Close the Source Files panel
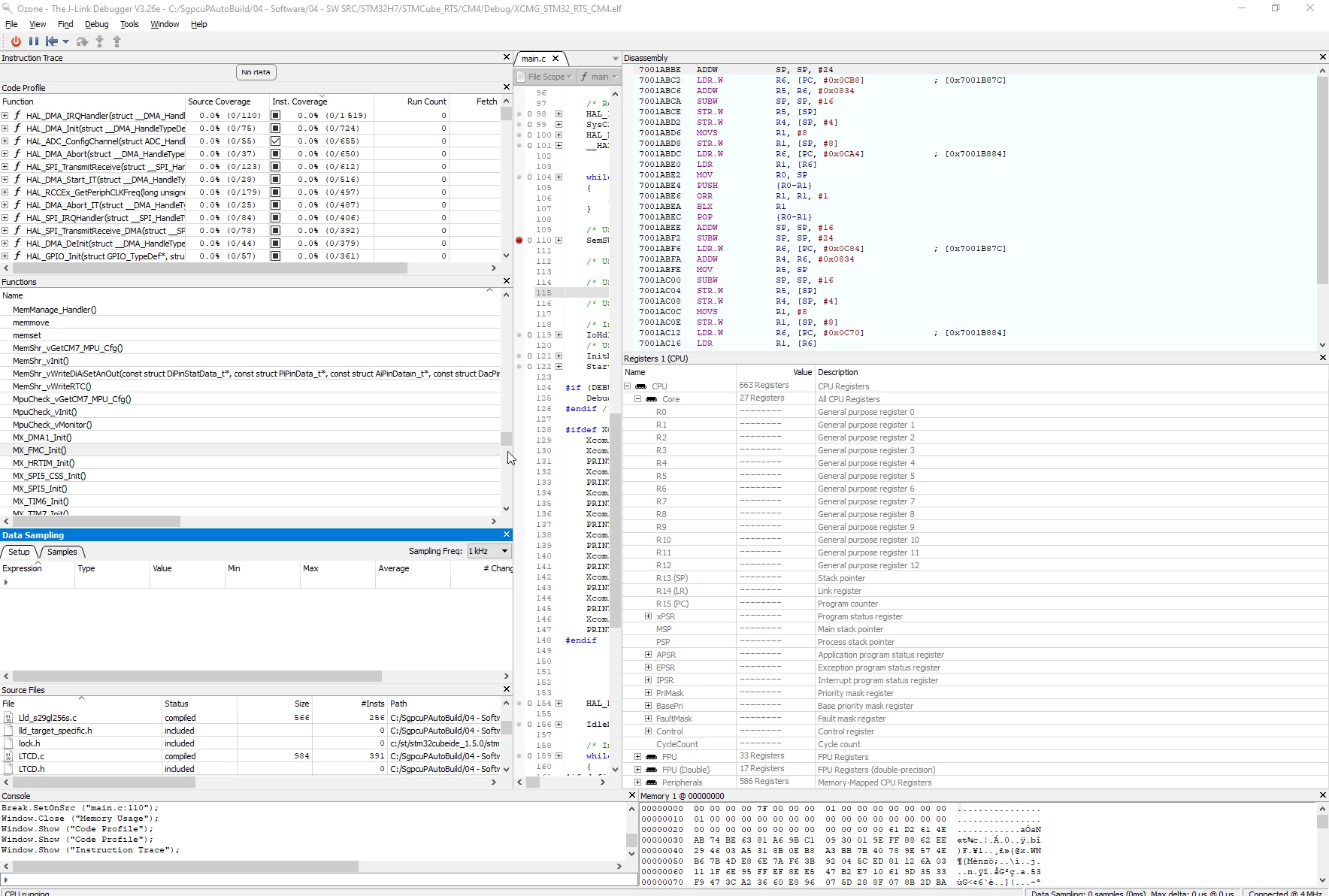1329x896 pixels. point(506,689)
